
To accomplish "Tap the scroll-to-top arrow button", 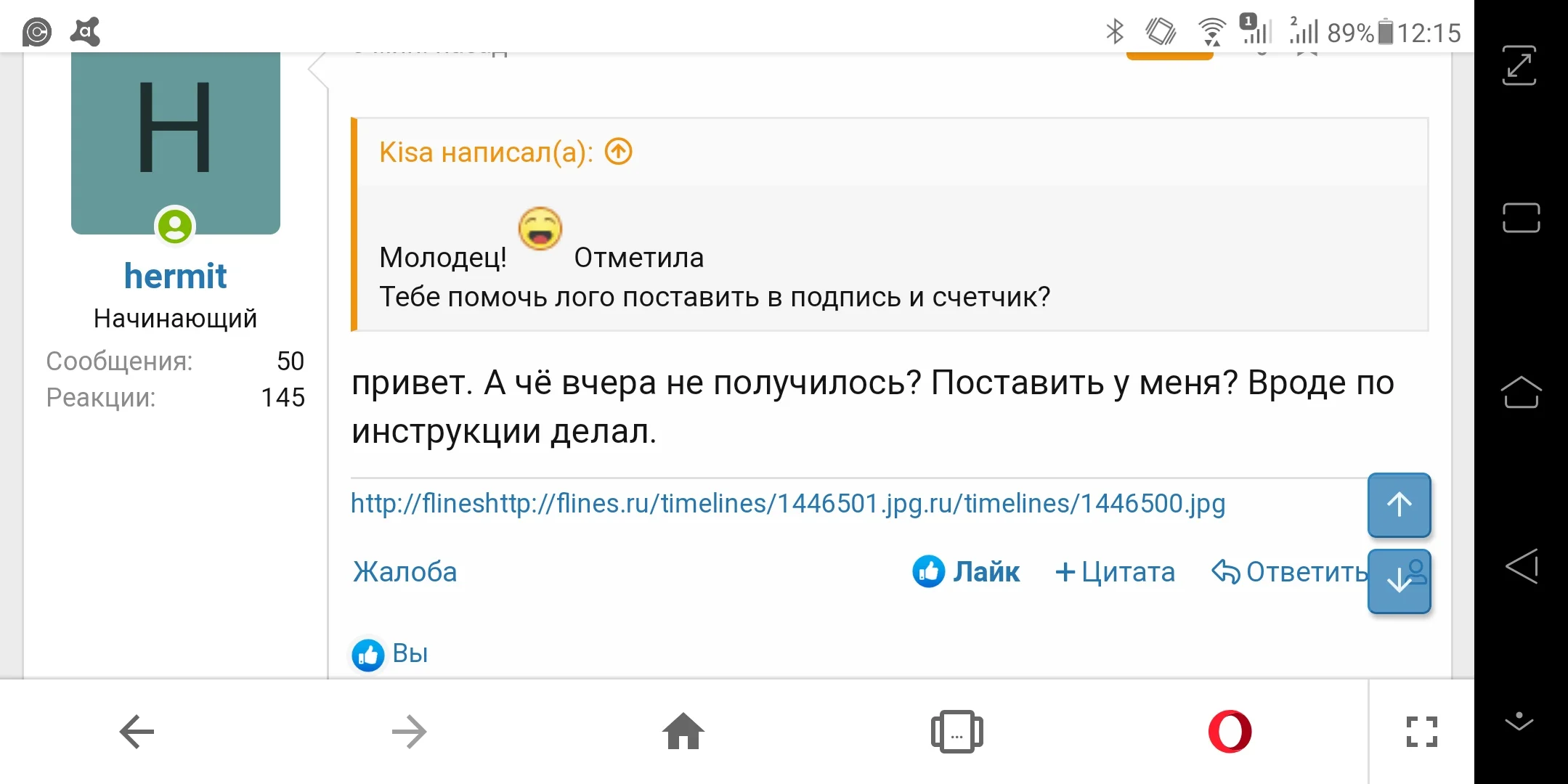I will click(x=1398, y=505).
